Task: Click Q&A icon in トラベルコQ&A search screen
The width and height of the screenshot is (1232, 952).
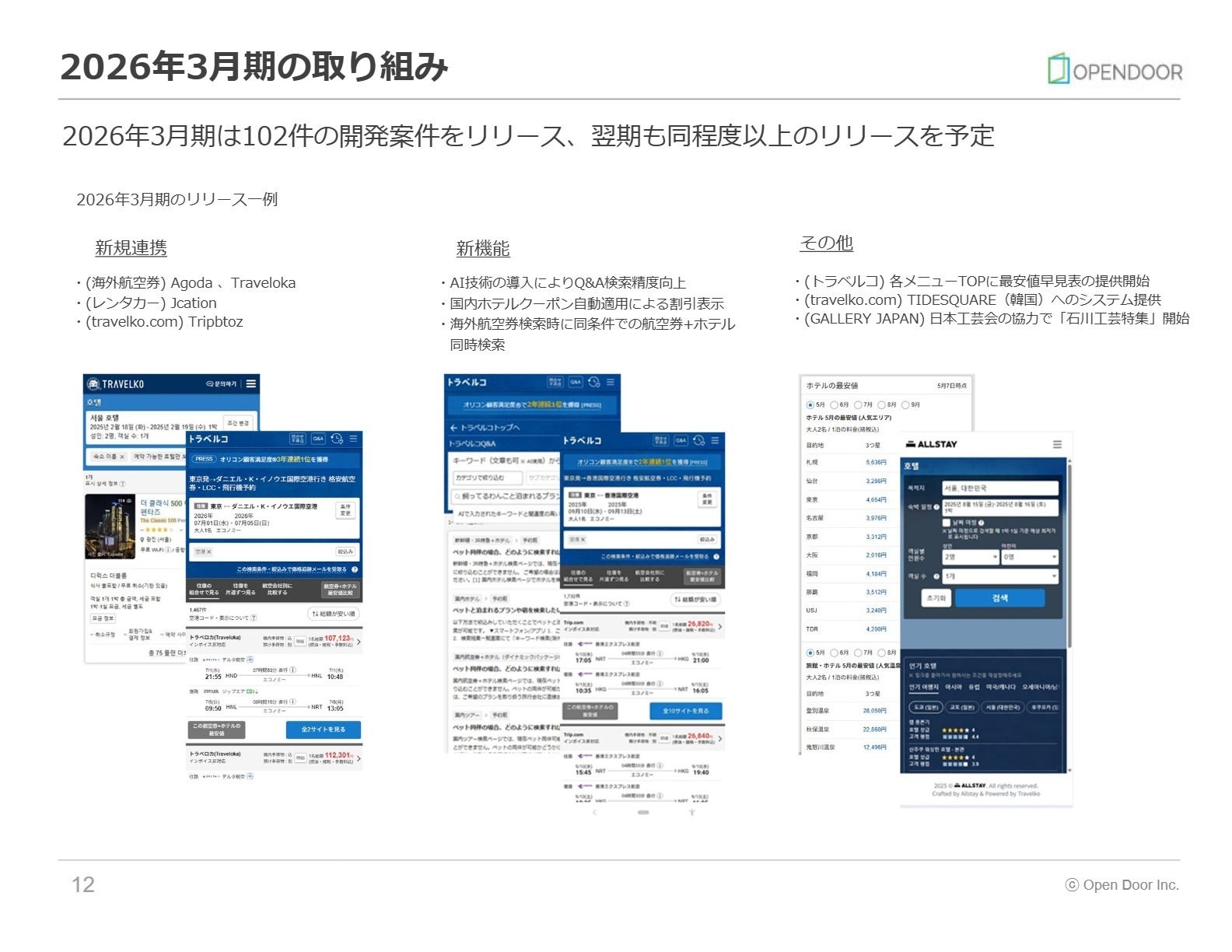Action: [575, 382]
